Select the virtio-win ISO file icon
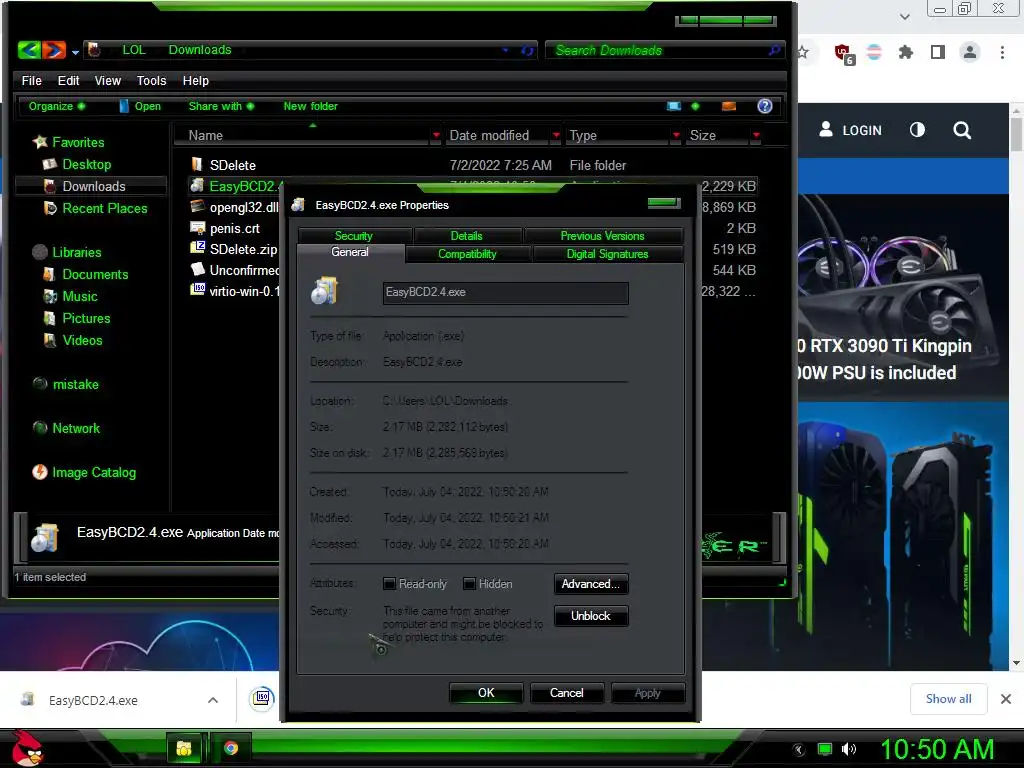 pyautogui.click(x=197, y=290)
